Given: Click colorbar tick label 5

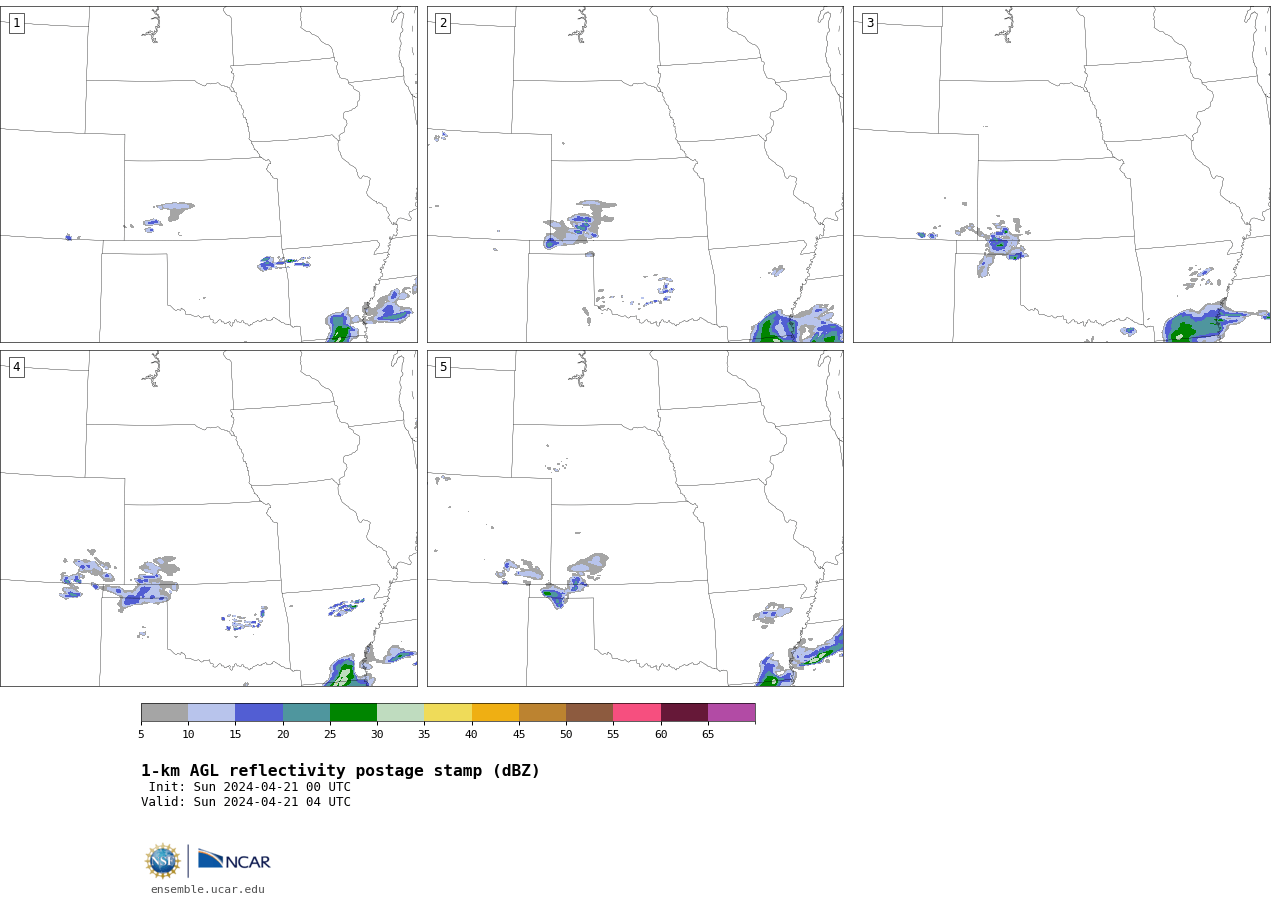Looking at the screenshot, I should [141, 735].
